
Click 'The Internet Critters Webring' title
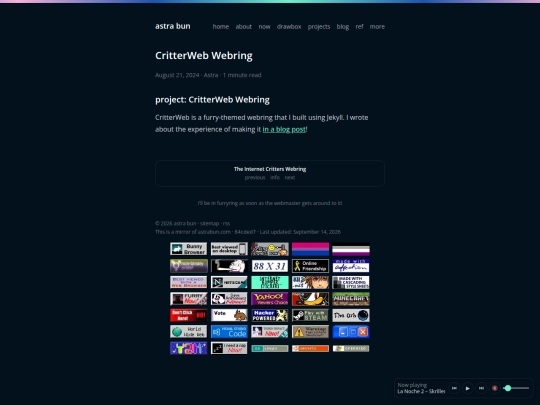point(270,169)
